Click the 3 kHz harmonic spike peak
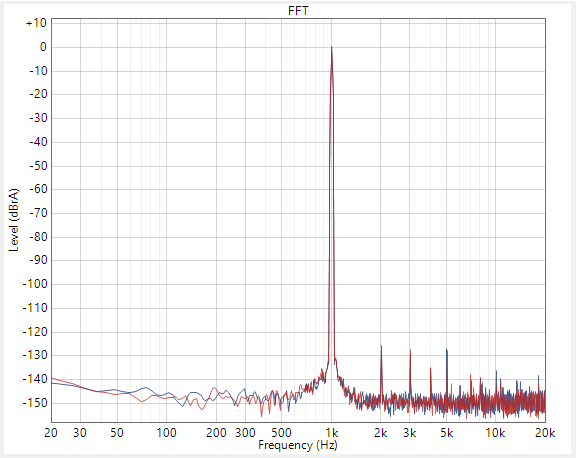Screen dimensions: 576x458 point(410,350)
